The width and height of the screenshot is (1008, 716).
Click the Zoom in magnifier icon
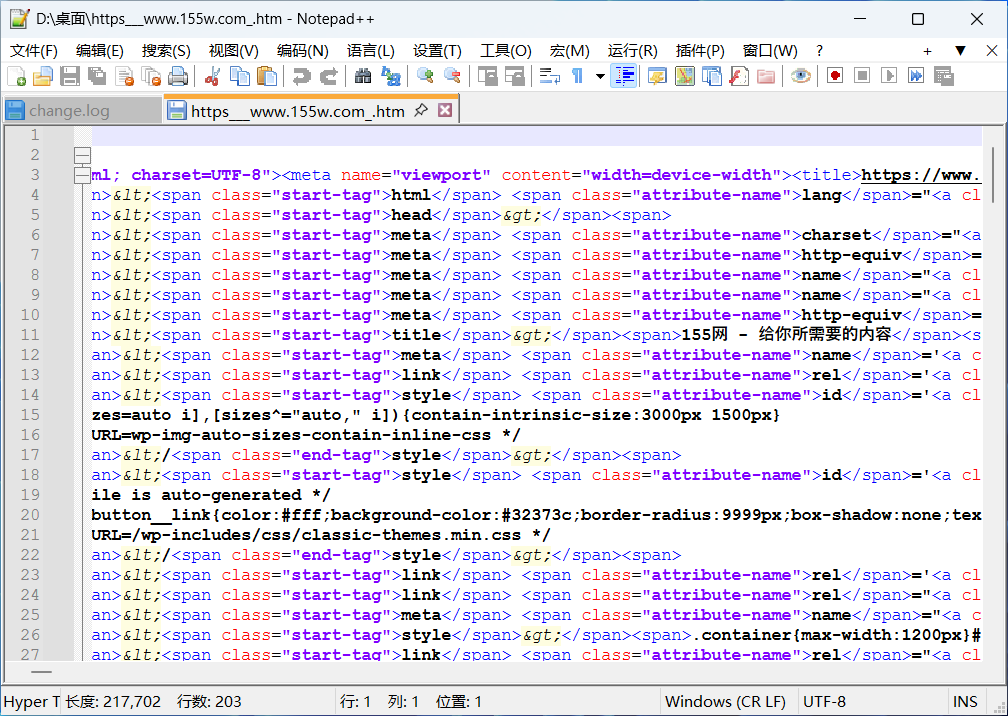point(425,76)
